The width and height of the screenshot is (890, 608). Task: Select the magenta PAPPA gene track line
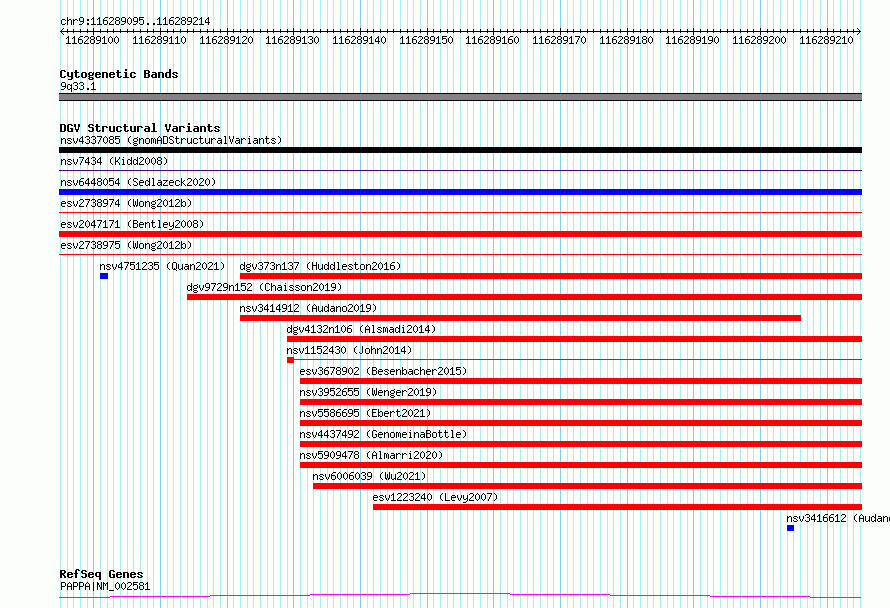pyautogui.click(x=460, y=596)
